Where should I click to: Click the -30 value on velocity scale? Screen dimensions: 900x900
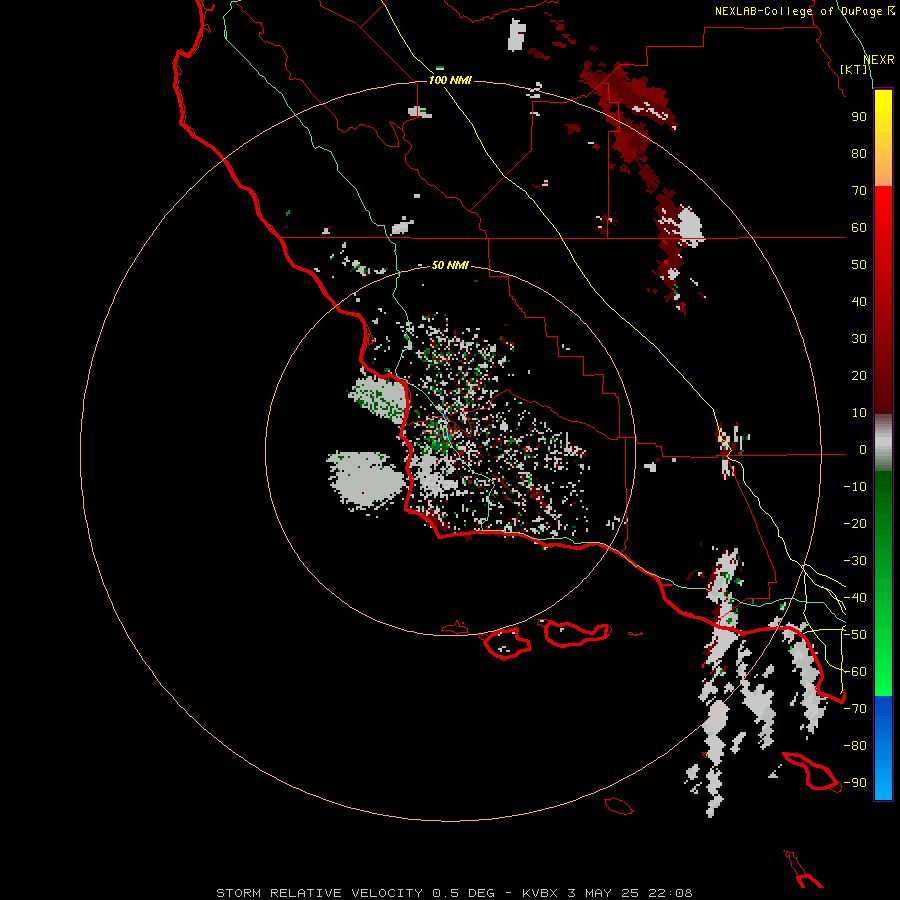click(855, 561)
